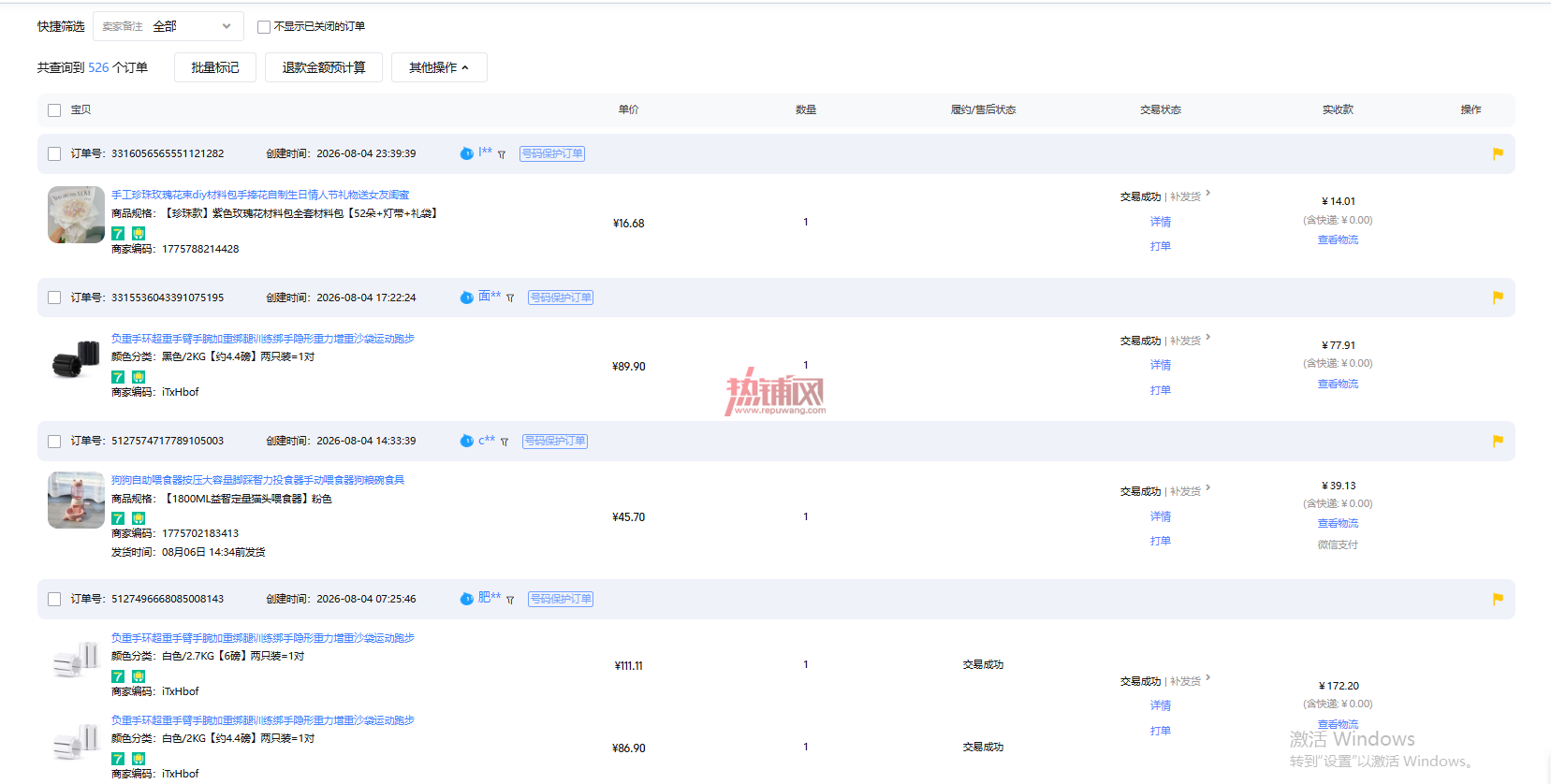Open the dog feeder product thumbnail
Screen dimensions: 1551x784
[76, 501]
